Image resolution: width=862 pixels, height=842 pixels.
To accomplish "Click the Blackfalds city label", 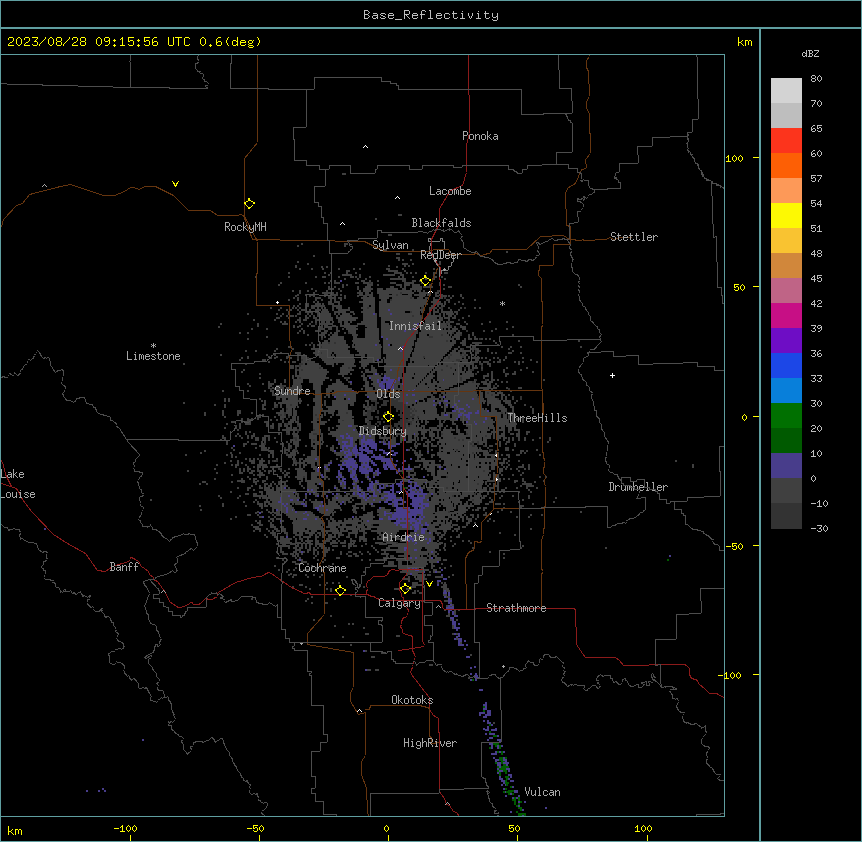I will [x=441, y=223].
